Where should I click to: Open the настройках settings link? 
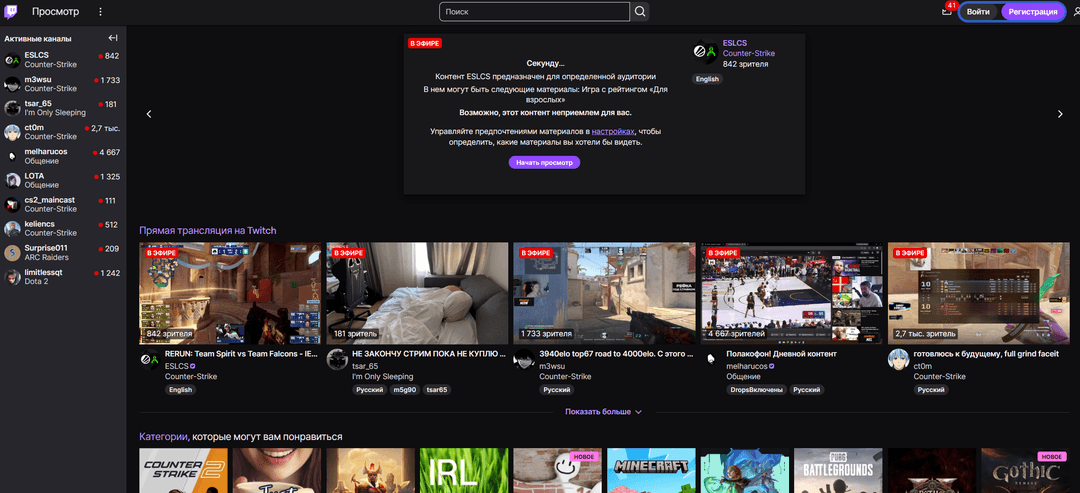612,131
